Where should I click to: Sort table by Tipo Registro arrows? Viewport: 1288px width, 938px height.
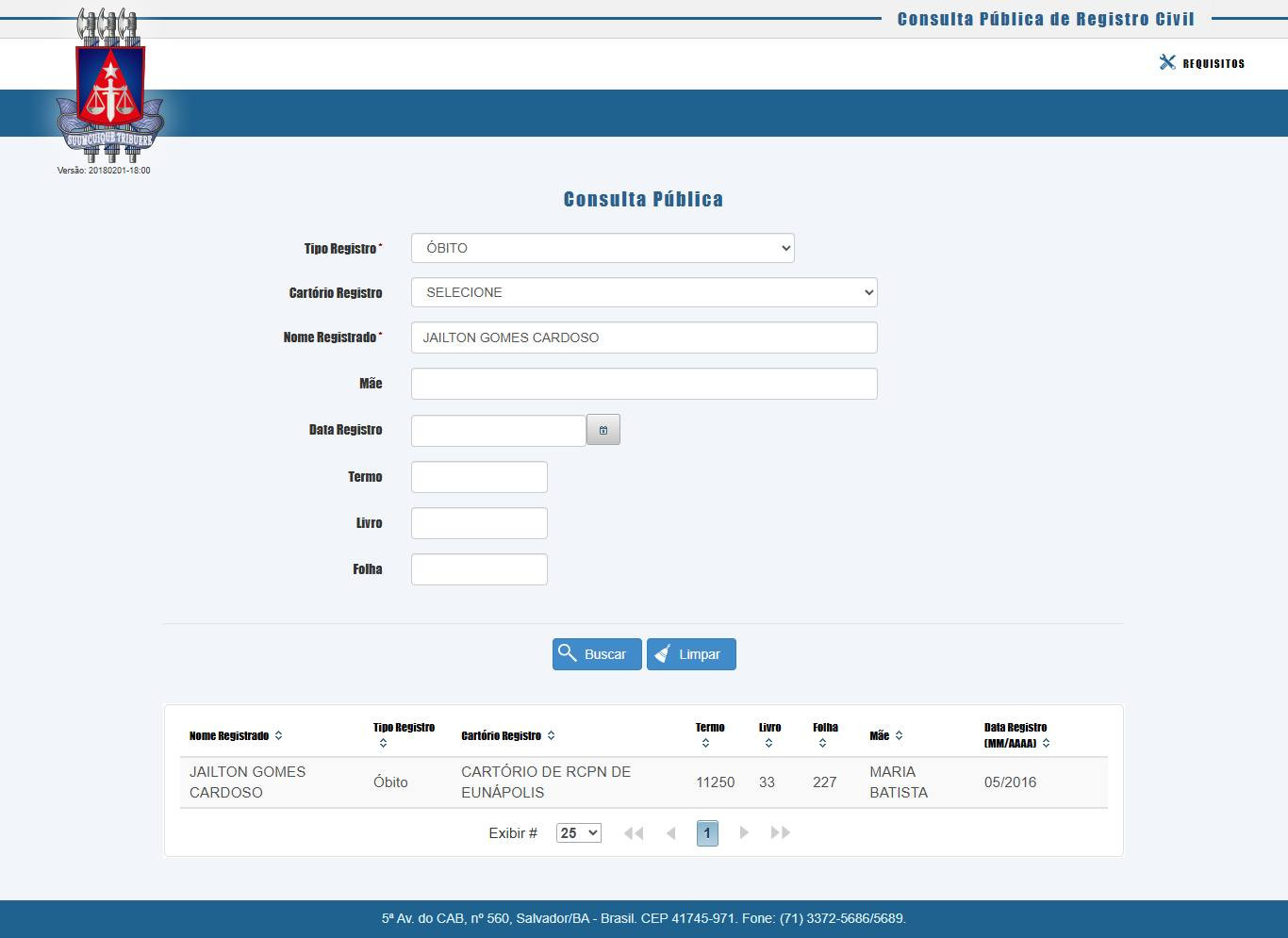[x=383, y=744]
